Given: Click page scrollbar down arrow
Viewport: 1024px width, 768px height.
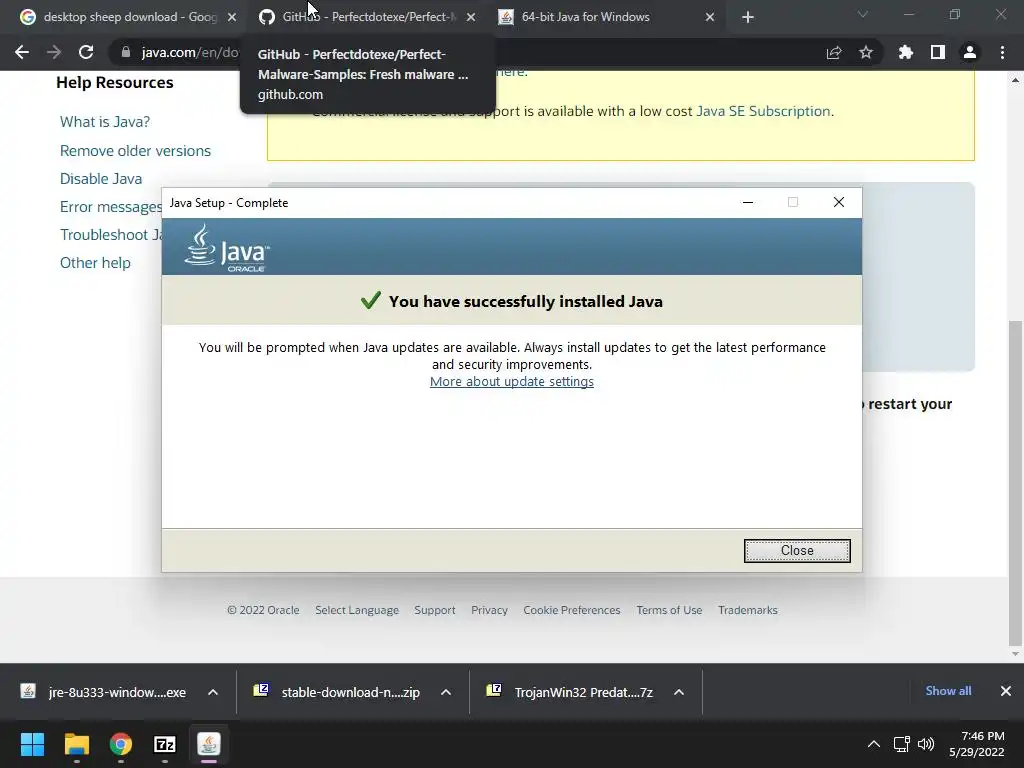Looking at the screenshot, I should tap(1014, 654).
